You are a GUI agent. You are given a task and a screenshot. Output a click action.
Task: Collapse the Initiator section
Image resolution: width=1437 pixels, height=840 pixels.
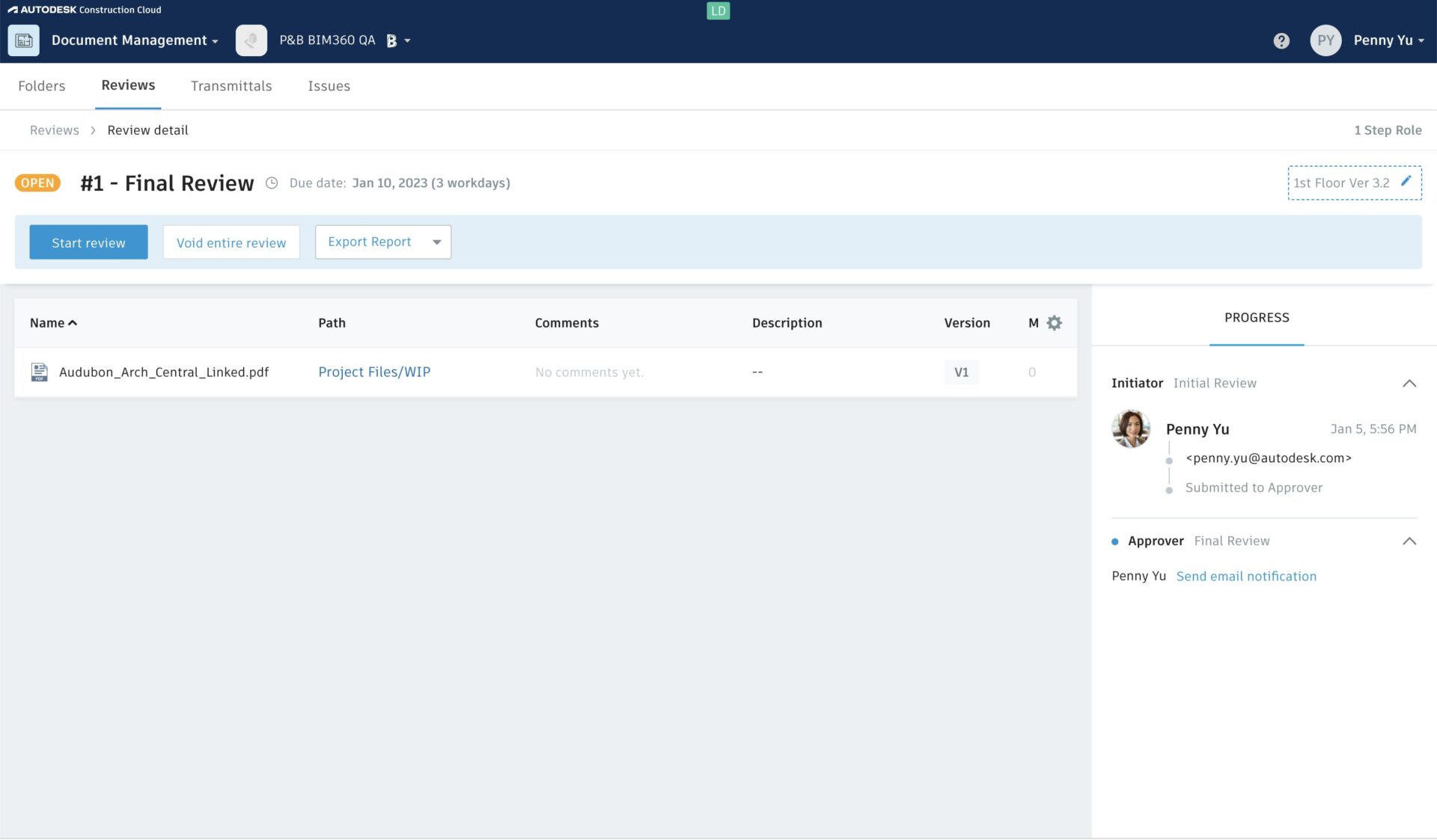pyautogui.click(x=1409, y=383)
